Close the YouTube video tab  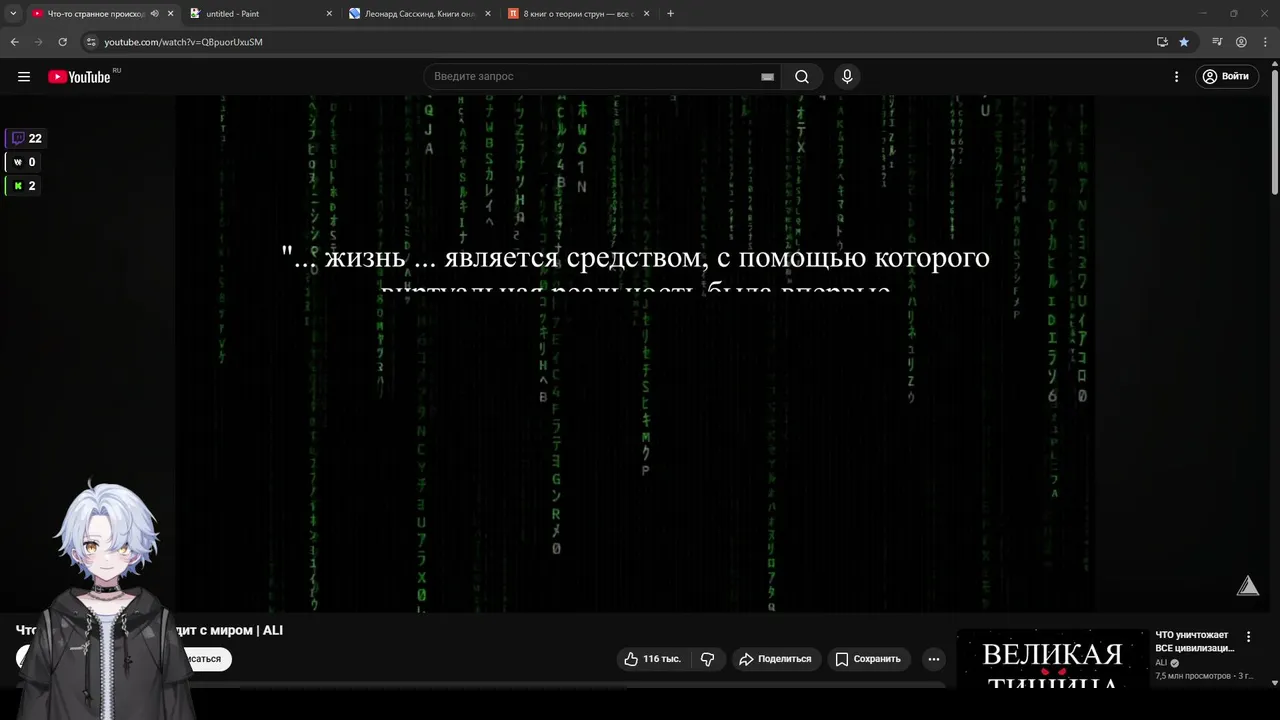(170, 14)
